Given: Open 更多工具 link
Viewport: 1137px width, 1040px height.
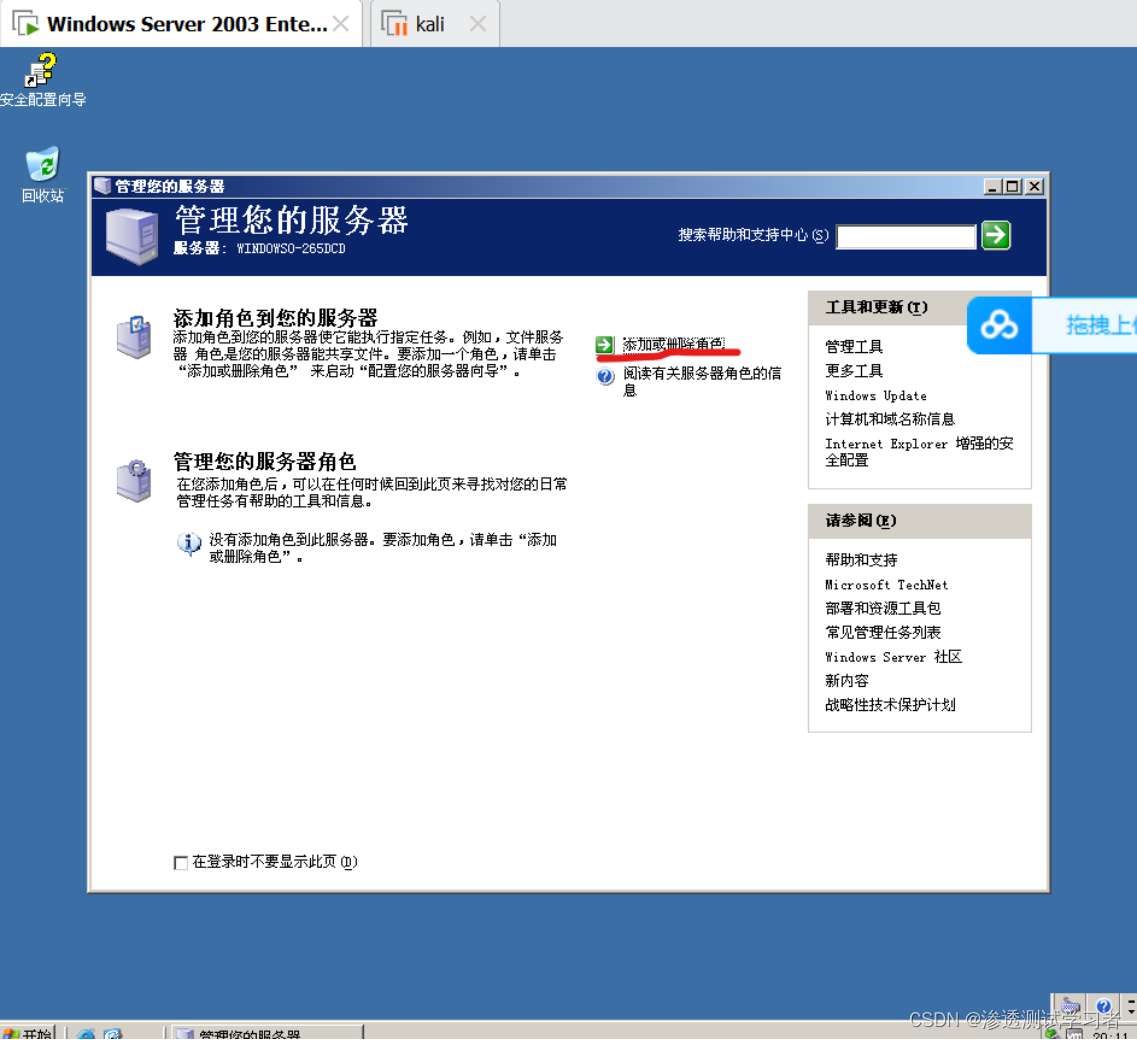Looking at the screenshot, I should [853, 371].
